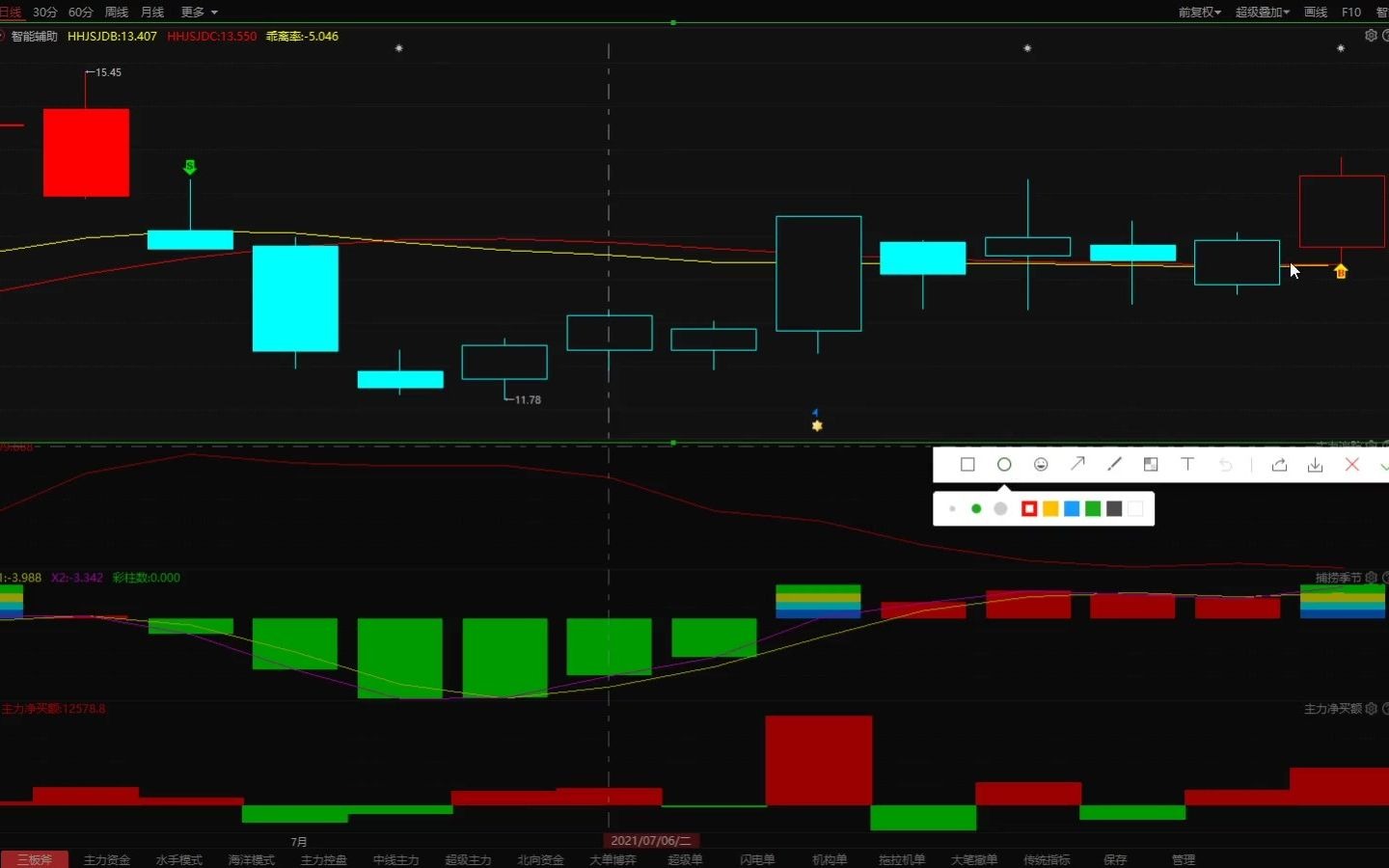Select the 三板斧 indicator tab
The width and height of the screenshot is (1389, 868).
coord(35,859)
